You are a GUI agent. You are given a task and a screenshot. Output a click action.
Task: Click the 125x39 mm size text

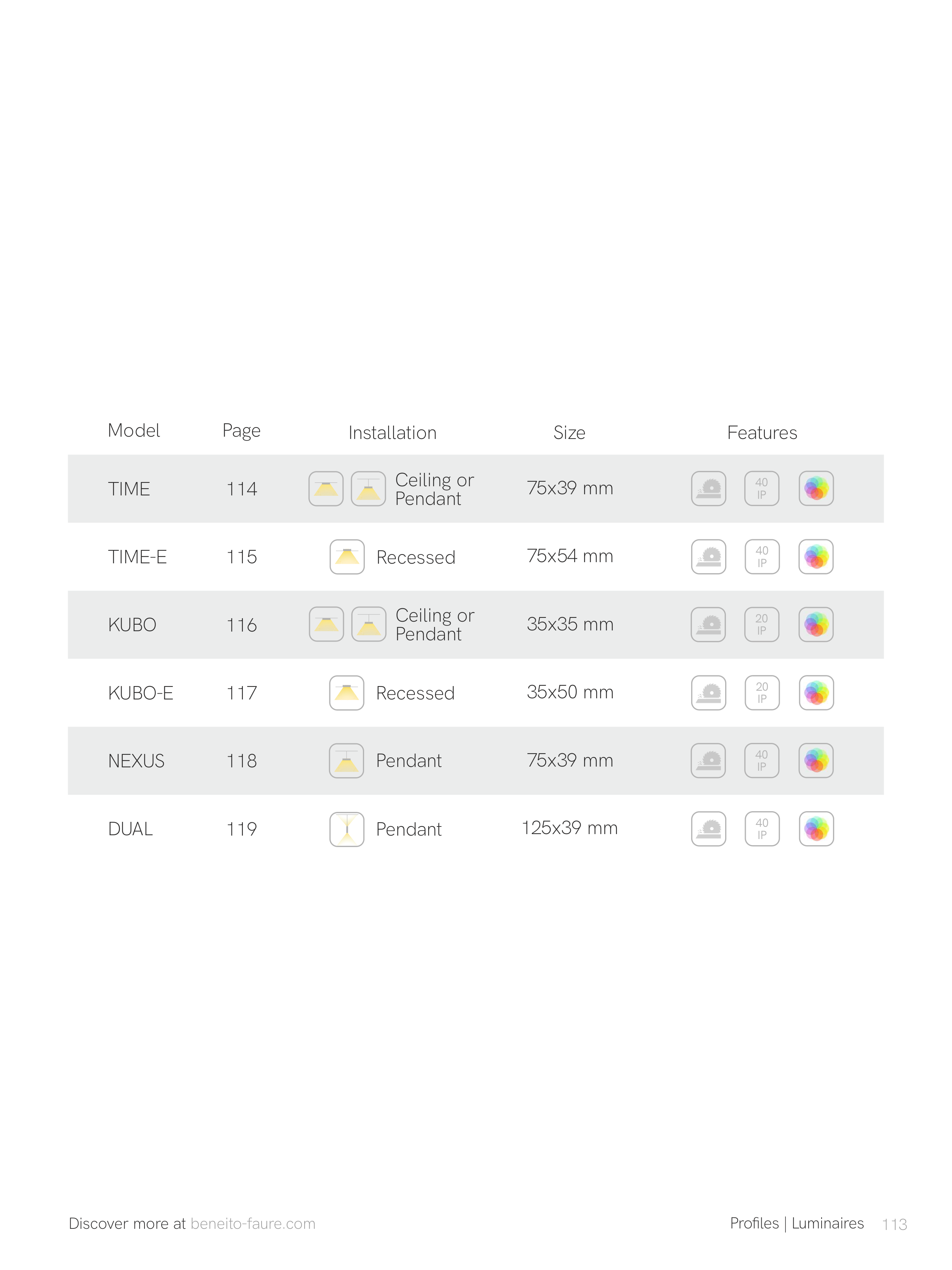569,827
